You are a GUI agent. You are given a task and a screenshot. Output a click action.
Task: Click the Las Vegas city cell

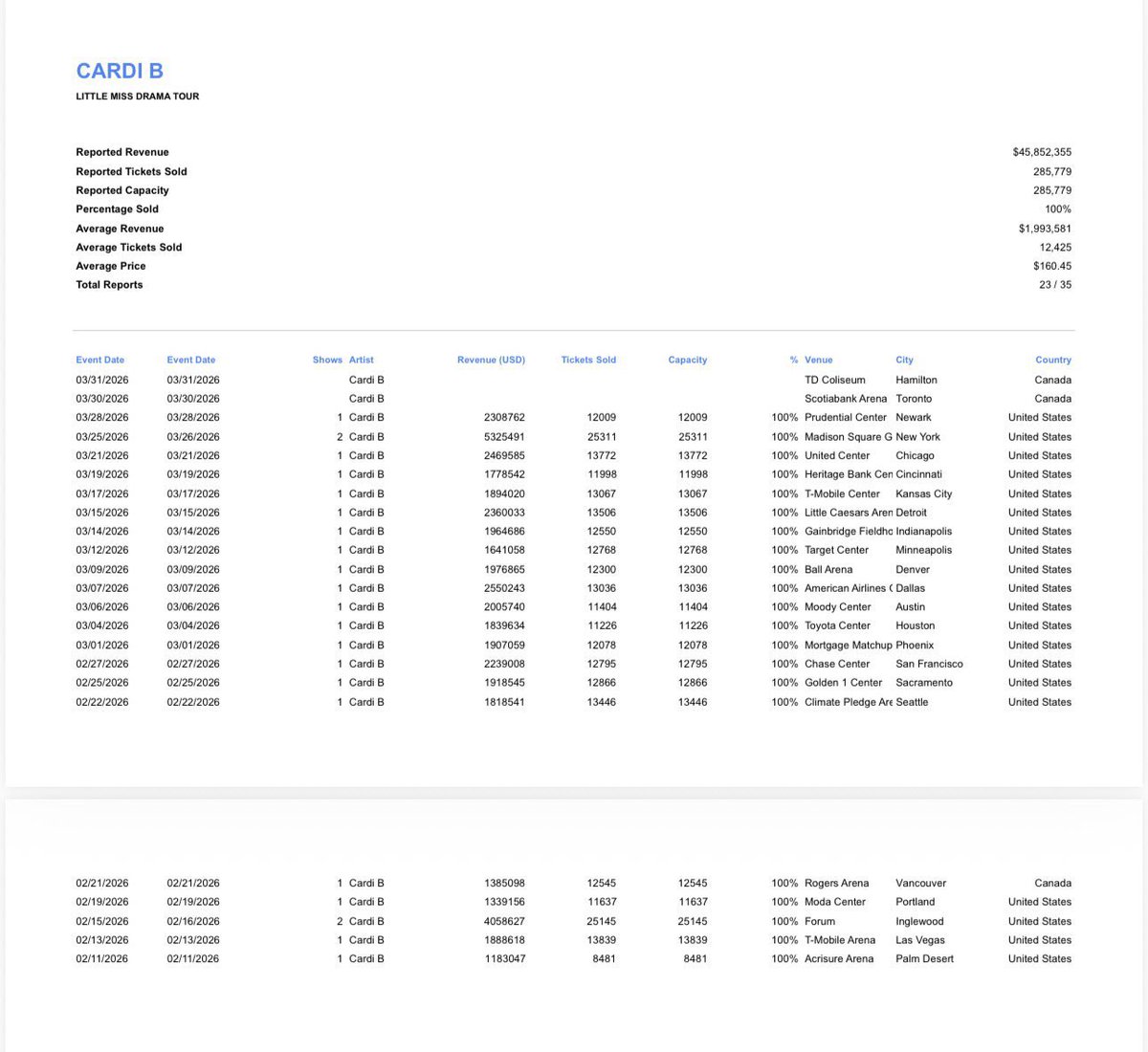click(x=920, y=940)
